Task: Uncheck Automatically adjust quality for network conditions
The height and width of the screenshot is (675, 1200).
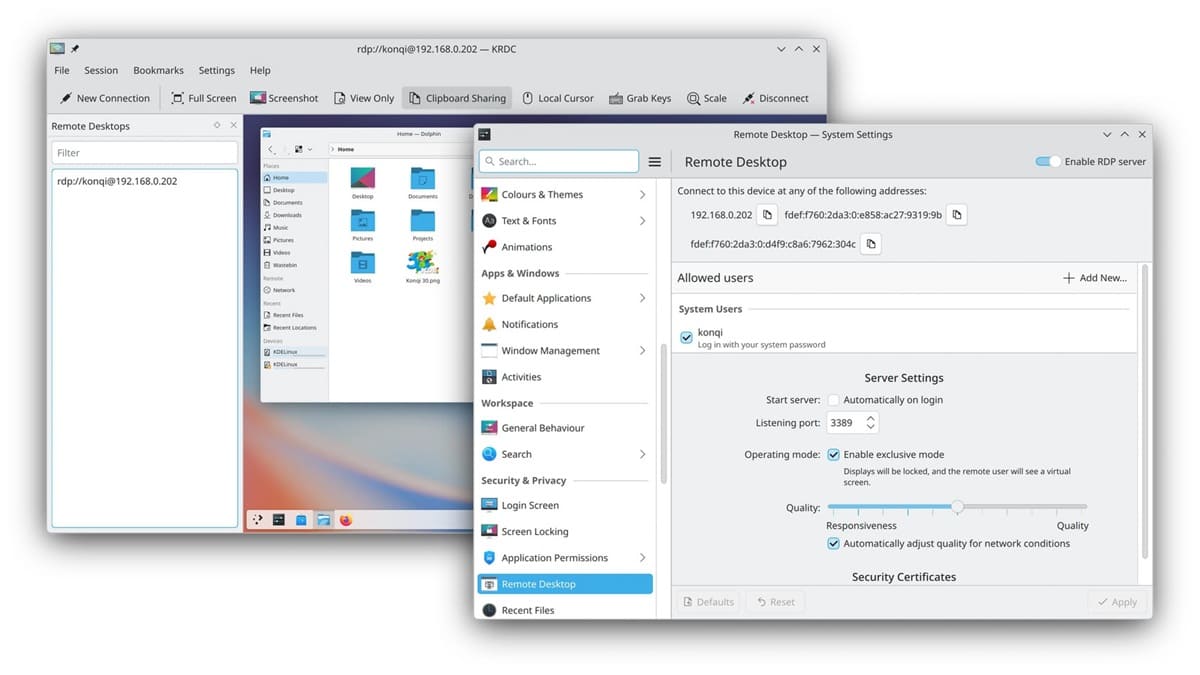Action: tap(833, 544)
